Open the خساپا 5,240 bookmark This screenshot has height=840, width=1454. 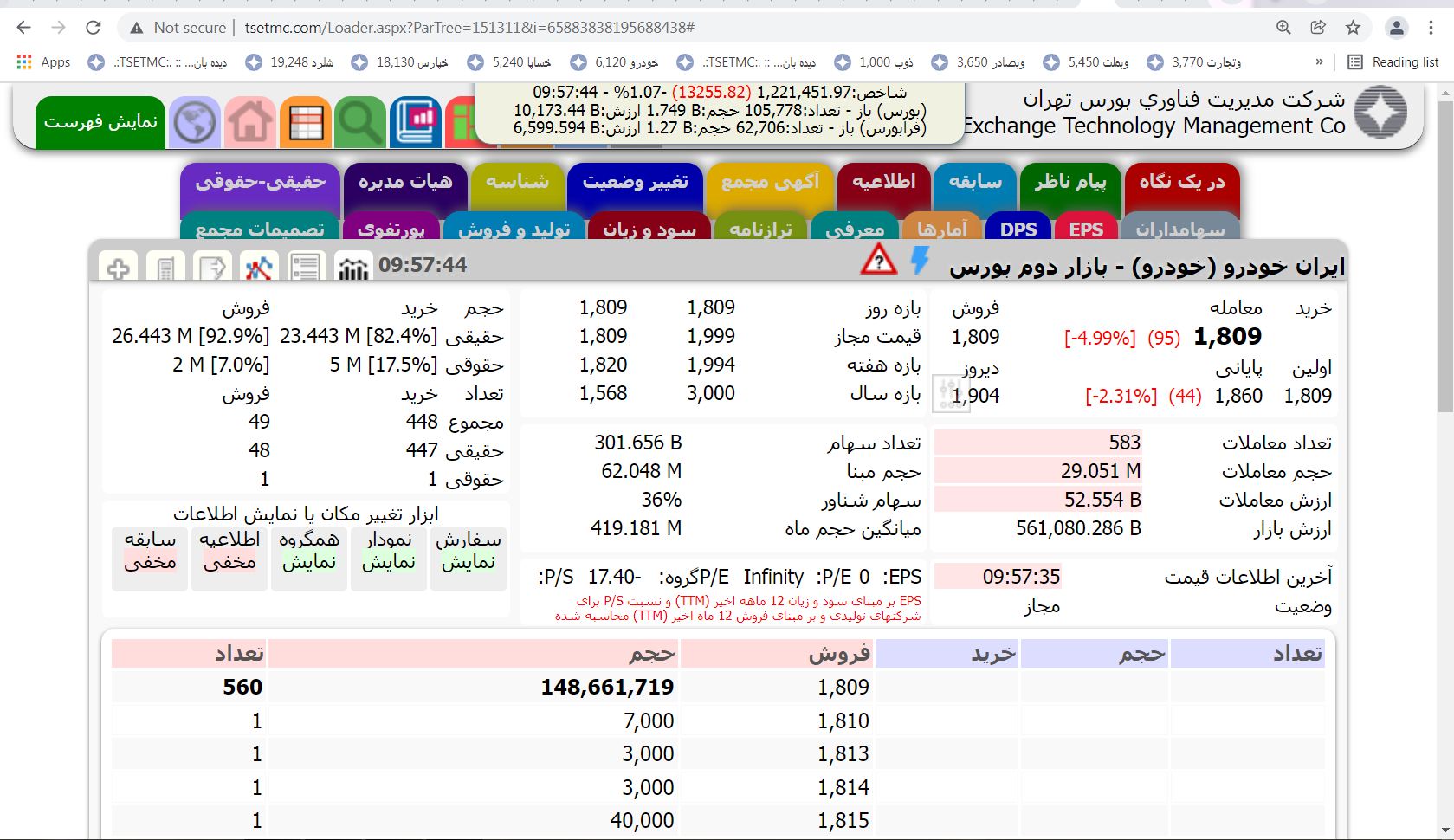point(509,62)
